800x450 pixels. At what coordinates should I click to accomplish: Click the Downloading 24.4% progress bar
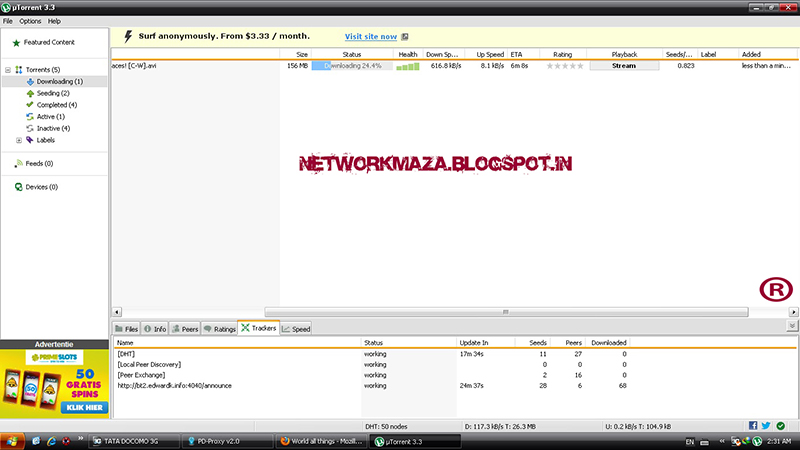point(352,66)
